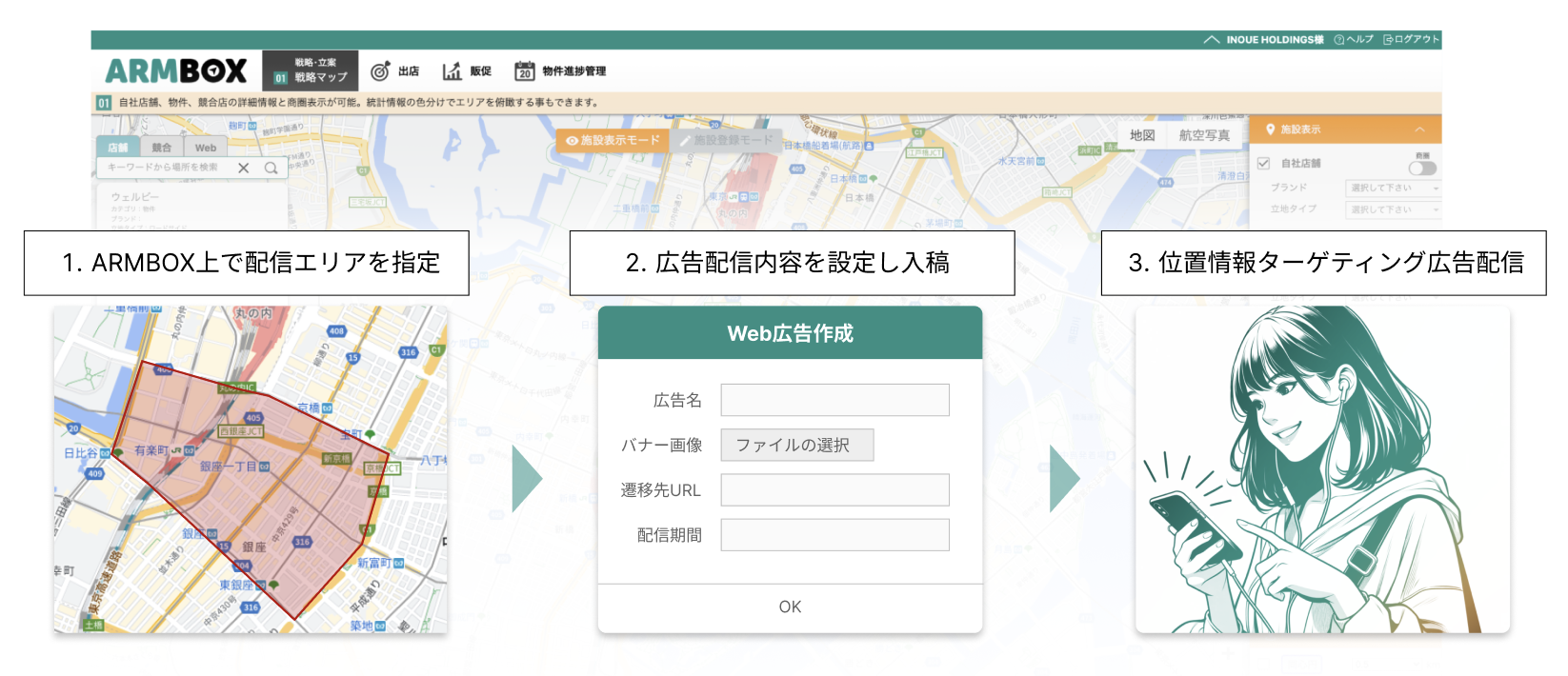This screenshot has height=676, width=1568.
Task: Collapse the 施設表示 panel chevron
Action: coord(1419,129)
